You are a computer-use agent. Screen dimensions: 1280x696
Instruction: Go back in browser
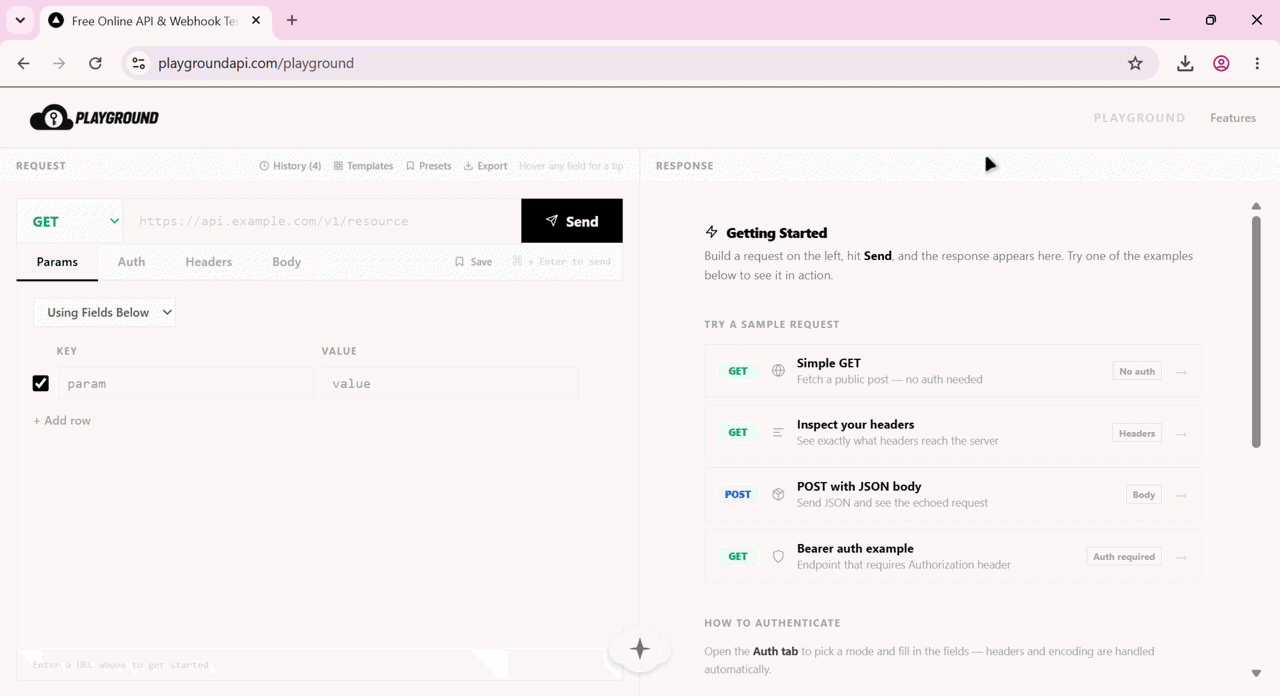pyautogui.click(x=23, y=63)
